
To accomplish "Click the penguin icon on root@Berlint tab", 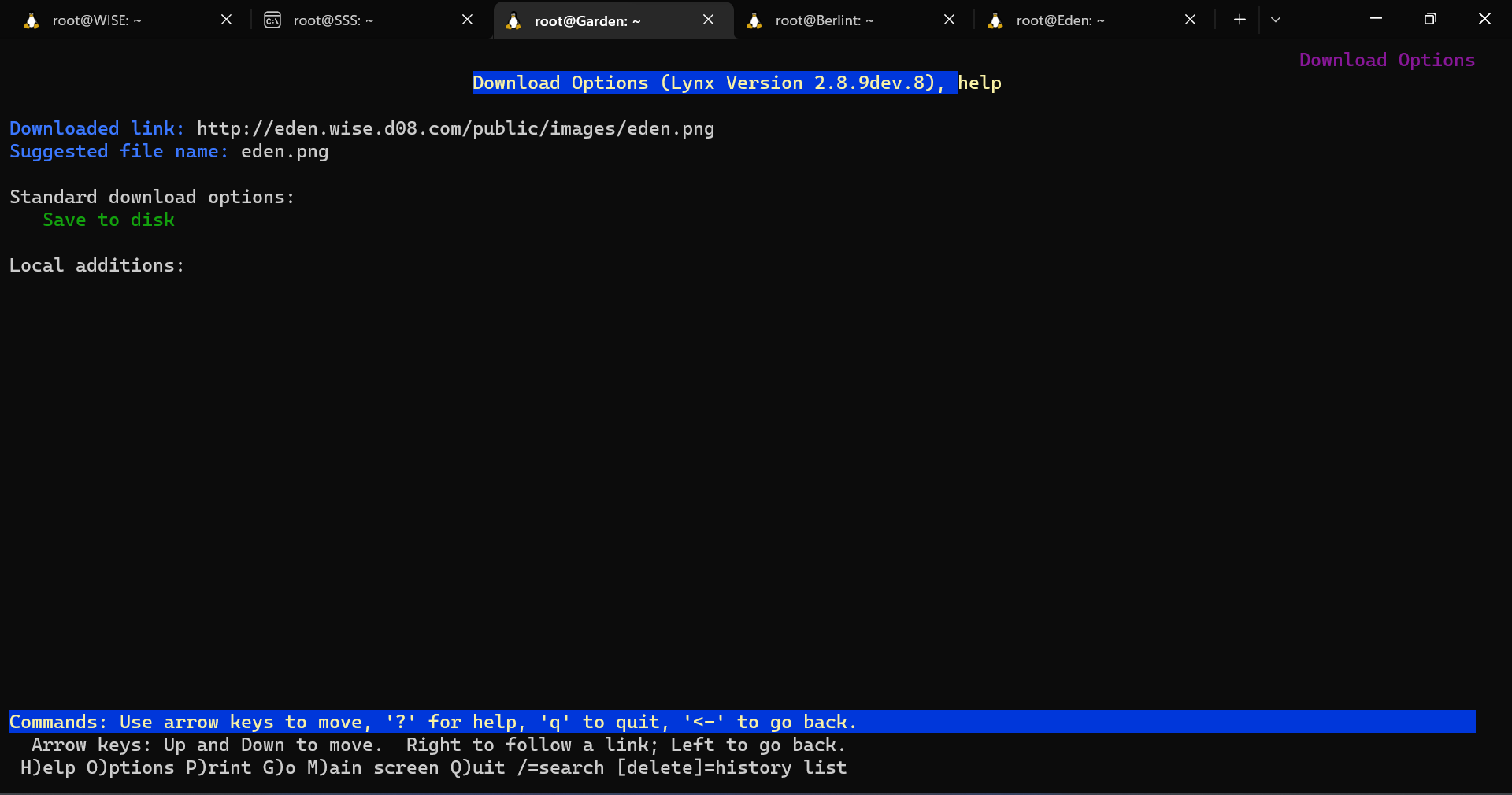I will [x=754, y=20].
